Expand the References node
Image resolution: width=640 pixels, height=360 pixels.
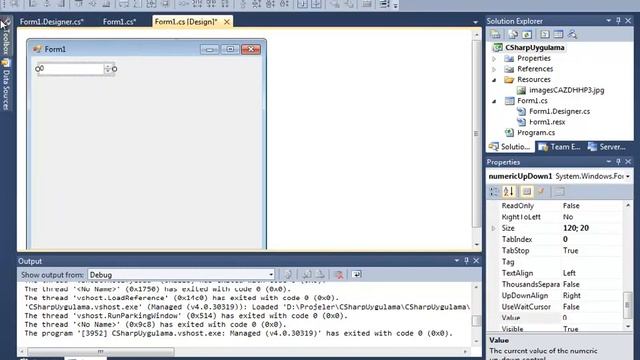pos(494,69)
